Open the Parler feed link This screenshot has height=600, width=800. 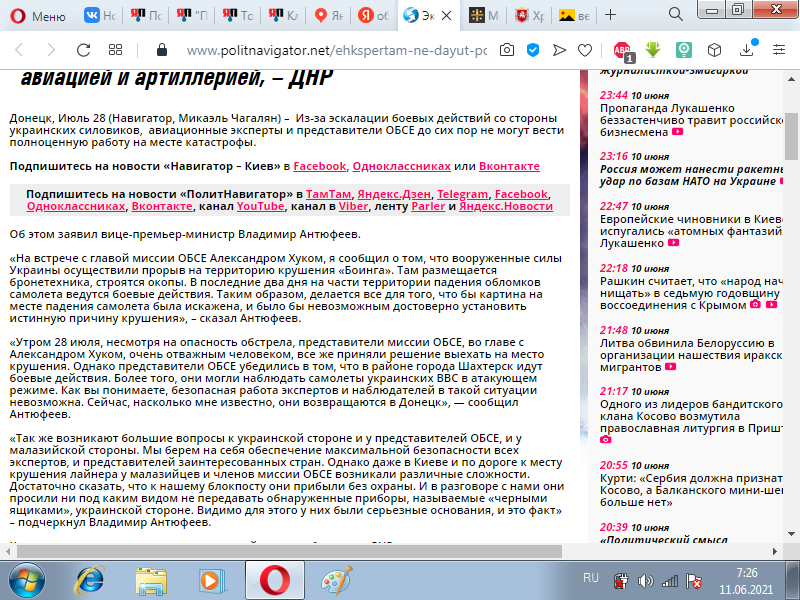tap(428, 206)
